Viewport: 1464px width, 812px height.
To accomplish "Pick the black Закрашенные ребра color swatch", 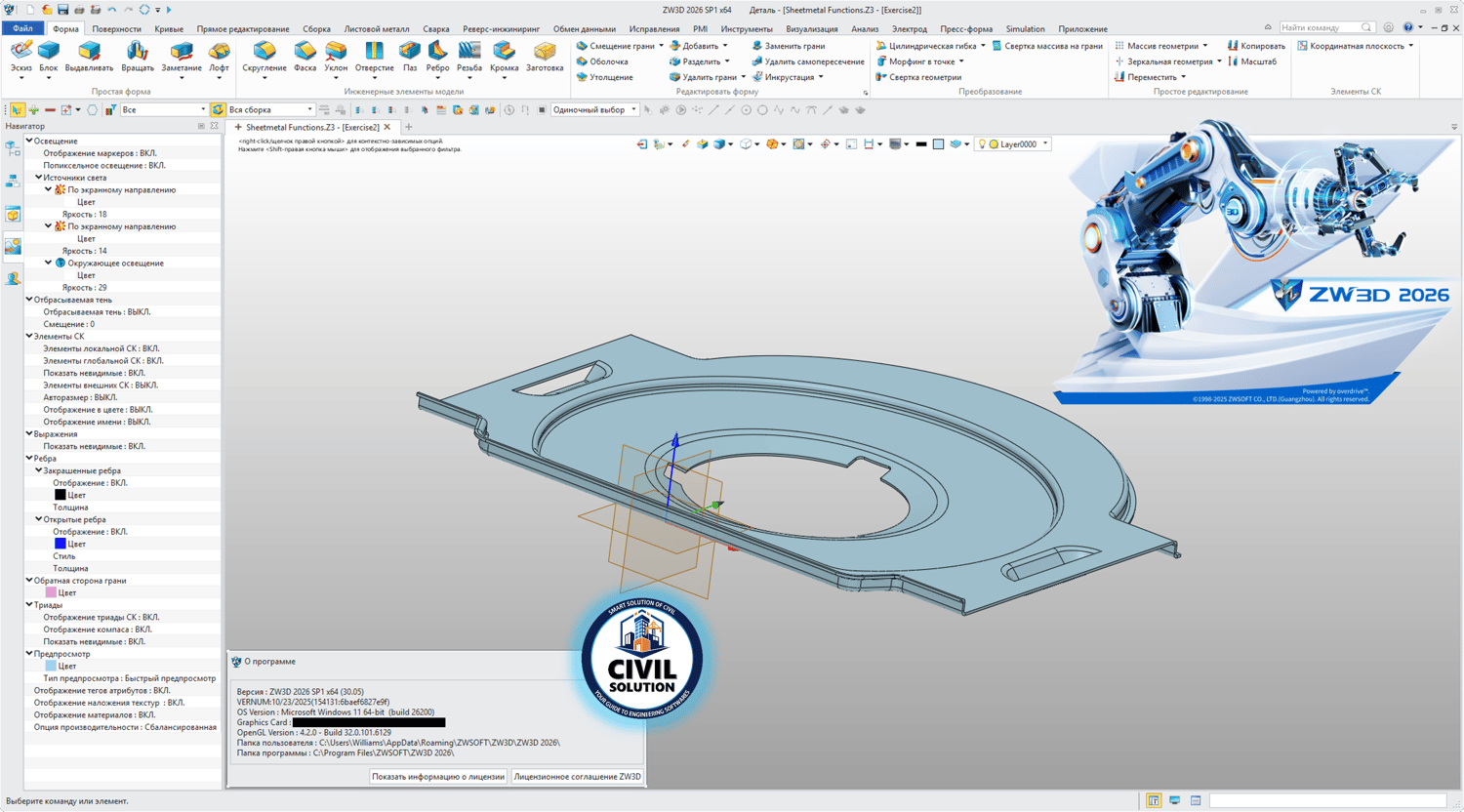I will pyautogui.click(x=61, y=495).
